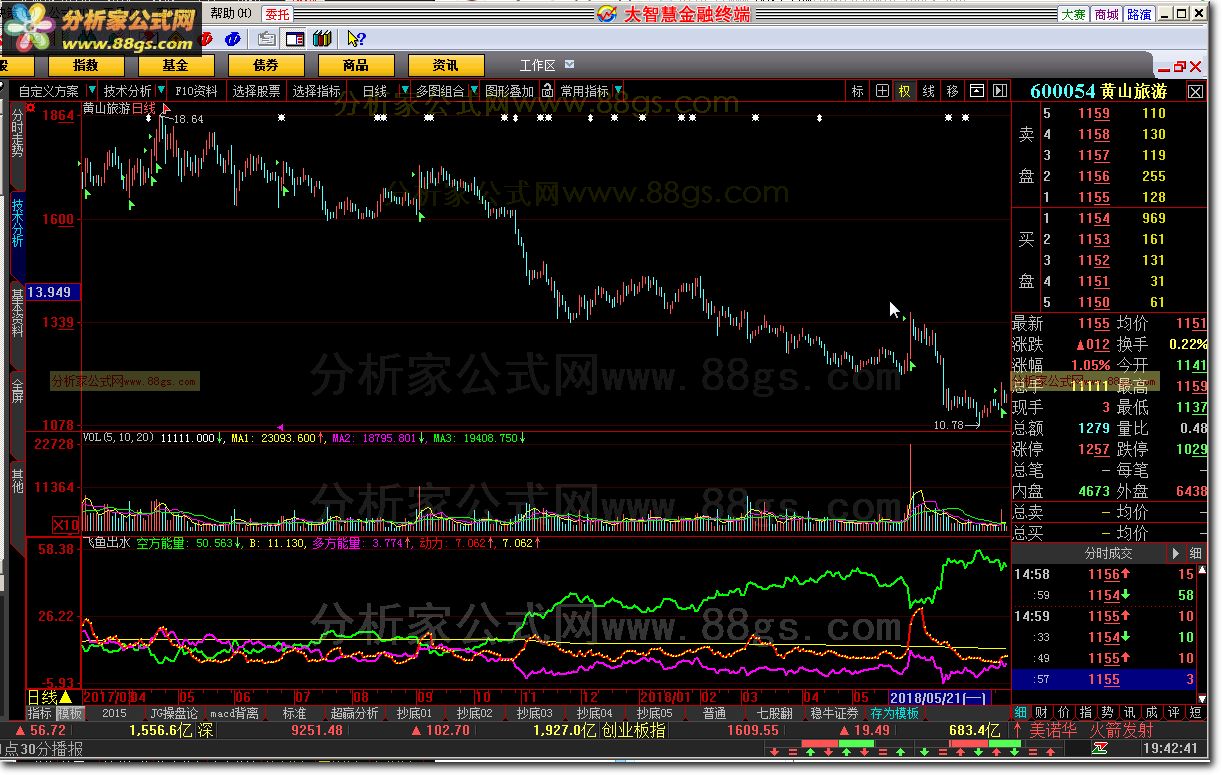Click the 线 draw line button
The image size is (1223, 775).
click(x=929, y=91)
